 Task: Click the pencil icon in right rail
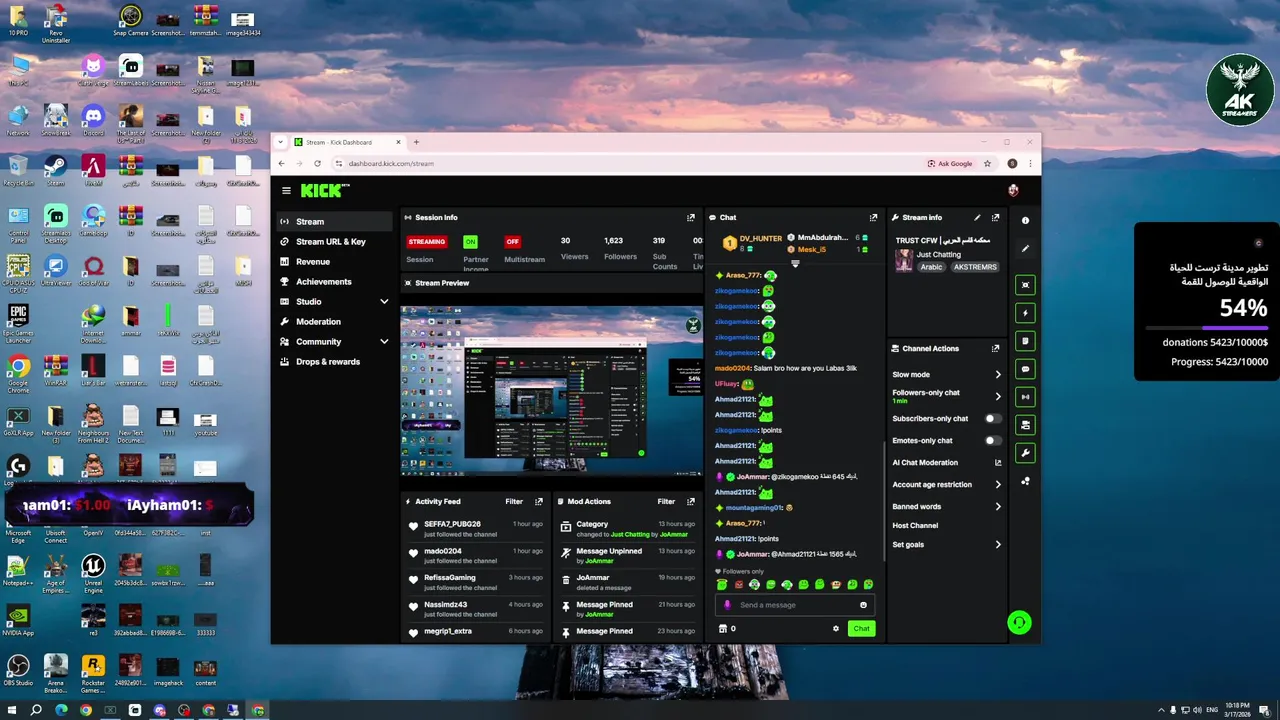pyautogui.click(x=1025, y=248)
